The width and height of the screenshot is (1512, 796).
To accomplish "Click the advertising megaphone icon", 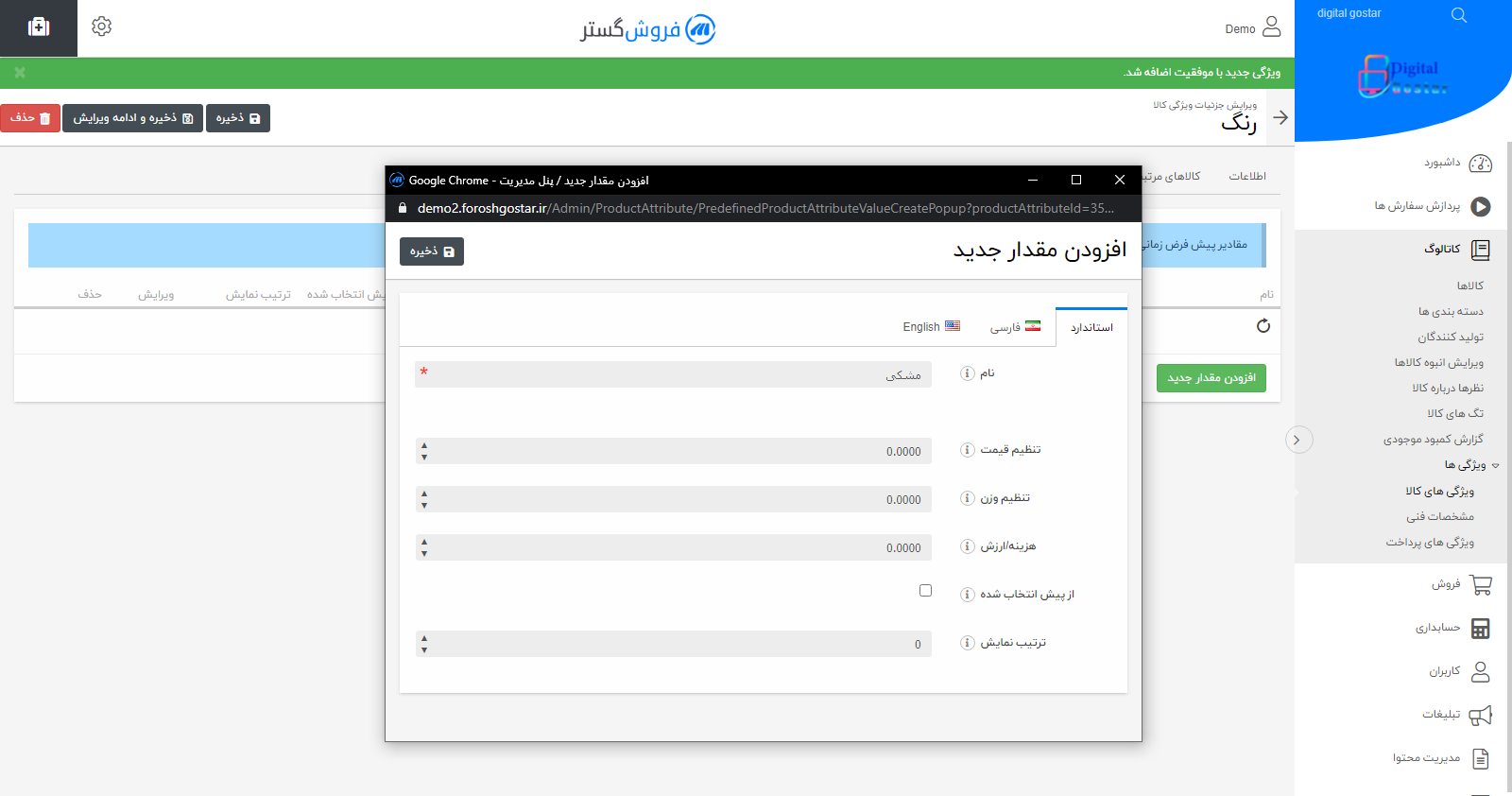I will click(x=1481, y=716).
